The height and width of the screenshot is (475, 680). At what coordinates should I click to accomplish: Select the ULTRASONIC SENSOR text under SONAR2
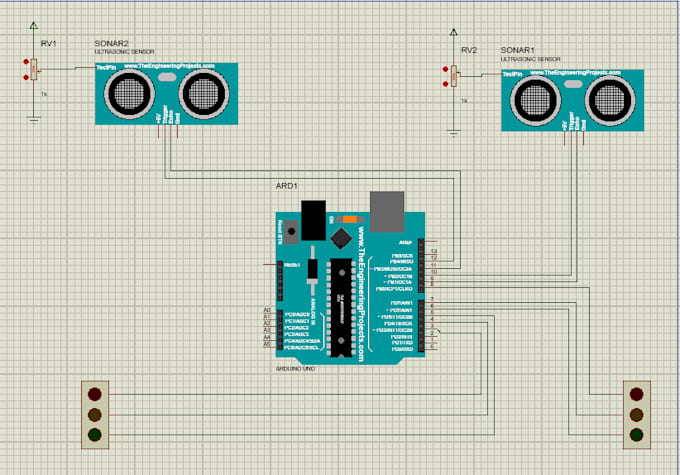click(124, 52)
